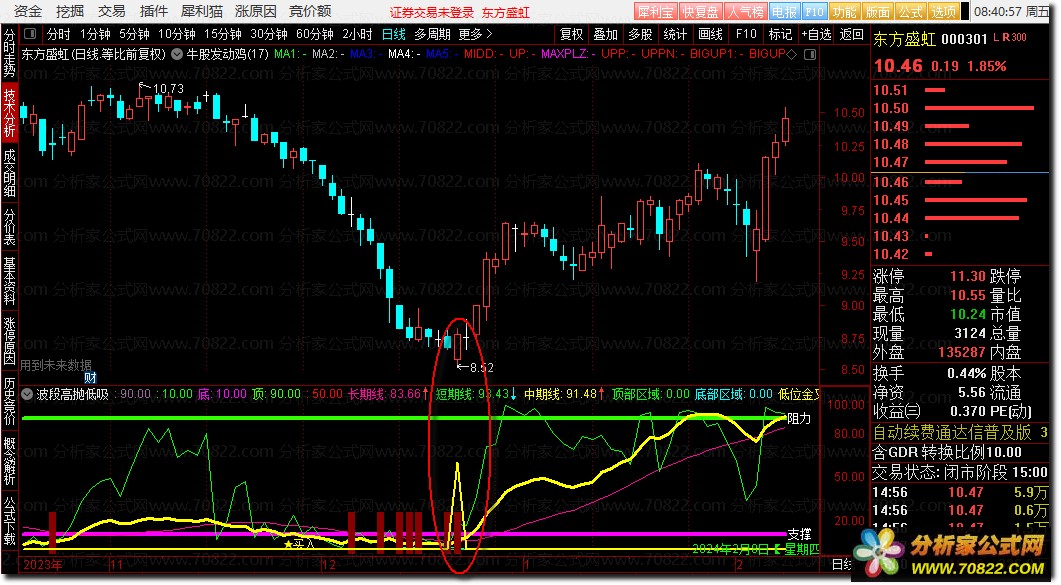The width and height of the screenshot is (1061, 585).
Task: Open the 公式下载 side tab
Action: point(9,521)
